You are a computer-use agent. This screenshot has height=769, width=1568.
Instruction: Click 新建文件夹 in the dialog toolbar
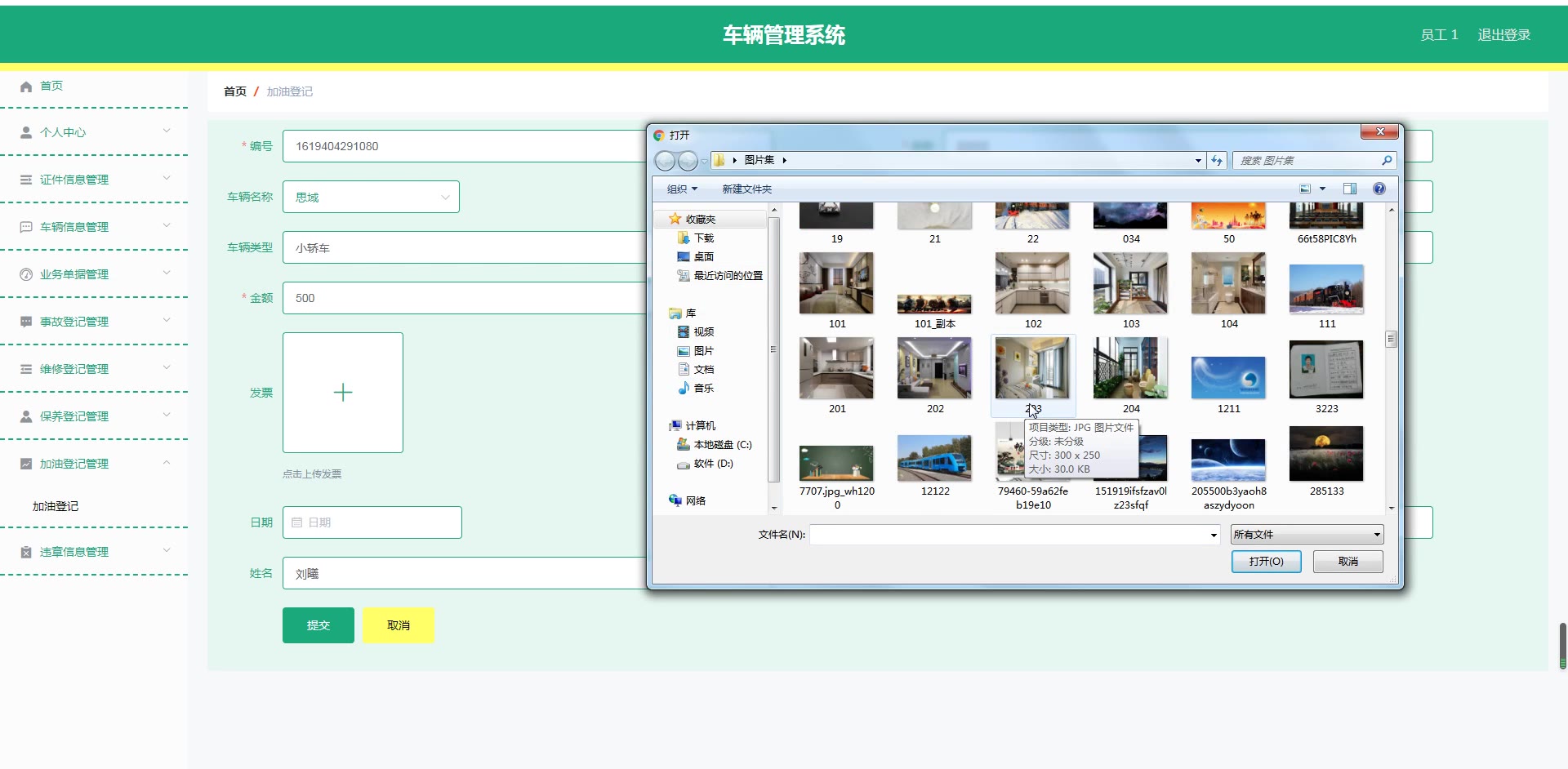[x=746, y=189]
